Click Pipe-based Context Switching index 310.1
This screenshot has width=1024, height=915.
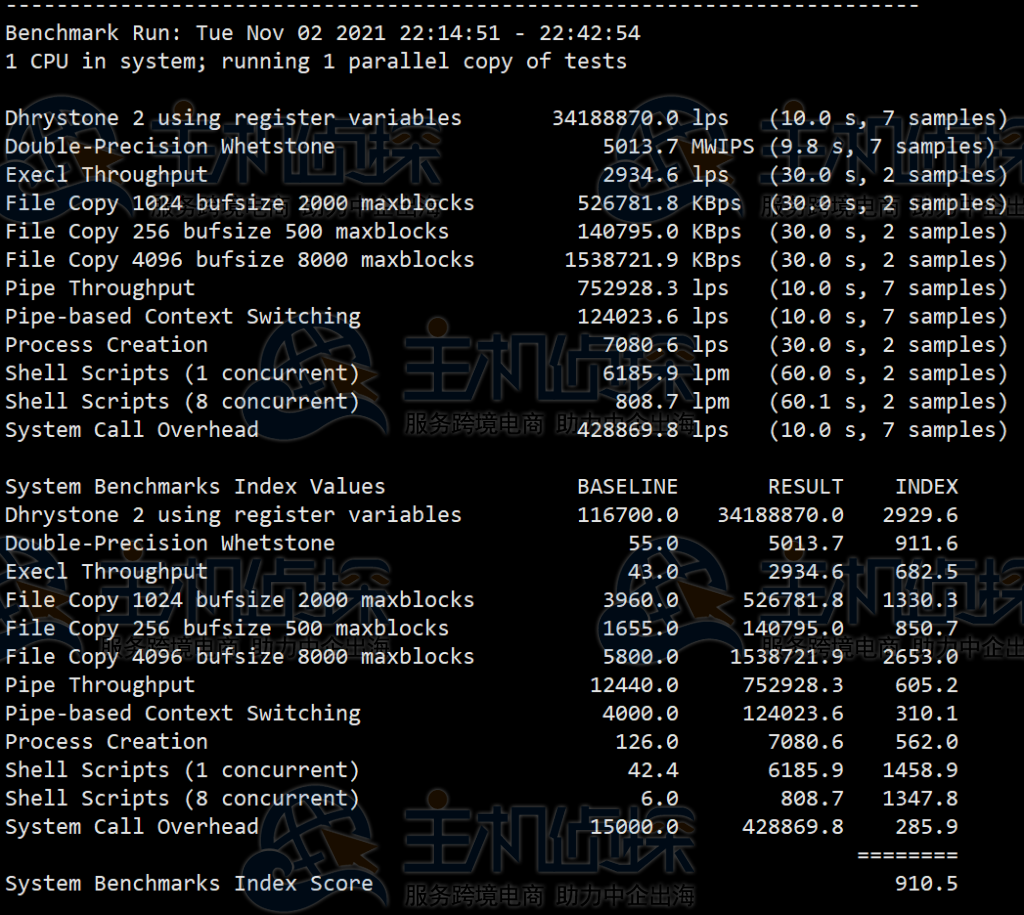click(926, 714)
